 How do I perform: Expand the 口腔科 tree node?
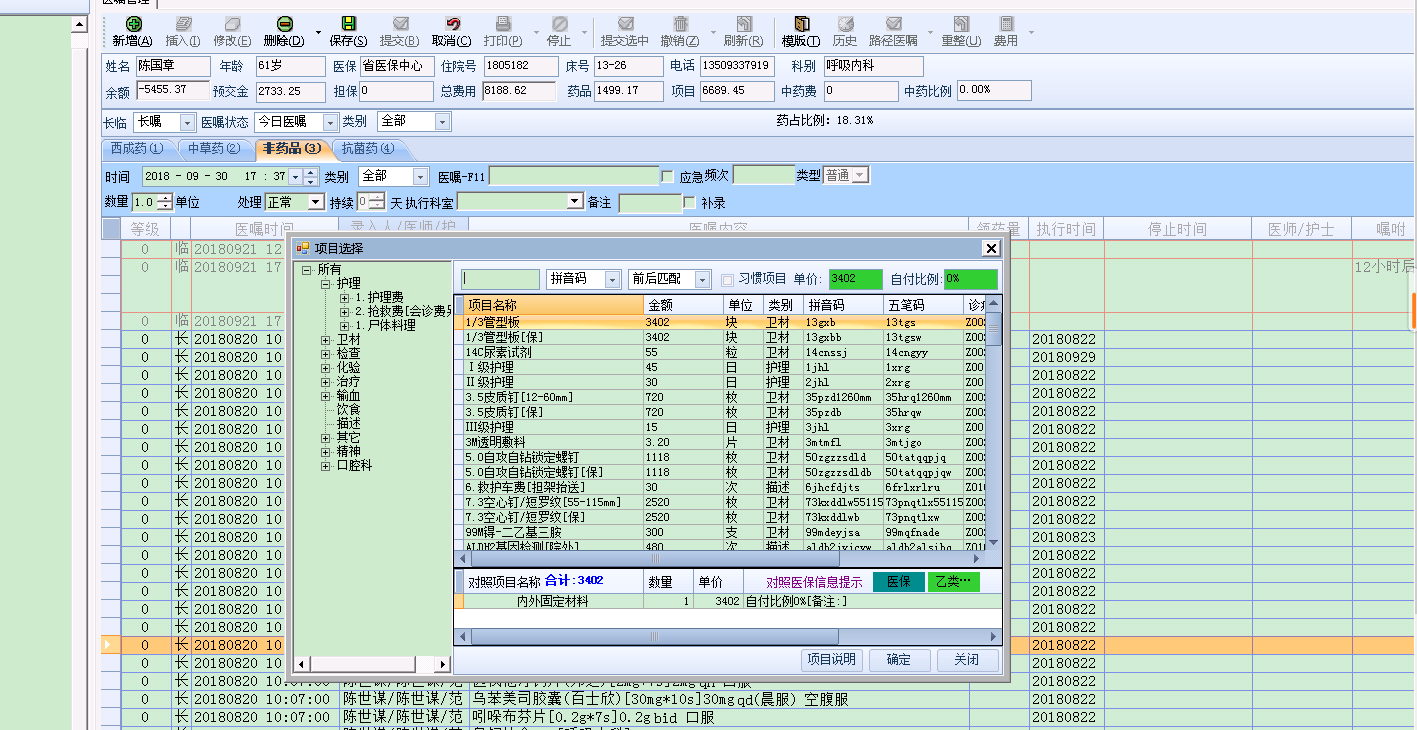point(326,466)
